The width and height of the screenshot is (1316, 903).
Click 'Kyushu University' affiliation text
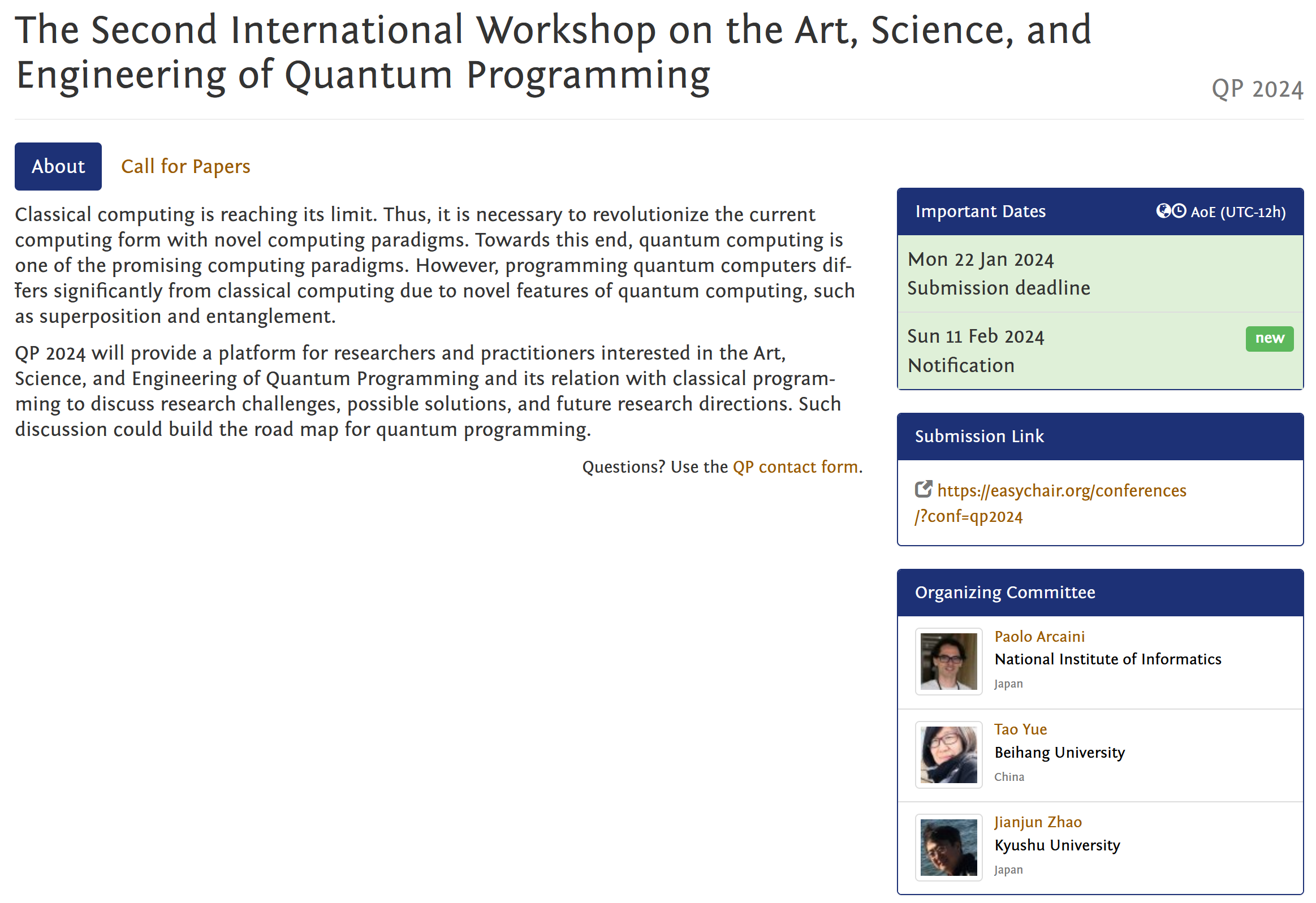click(1058, 846)
